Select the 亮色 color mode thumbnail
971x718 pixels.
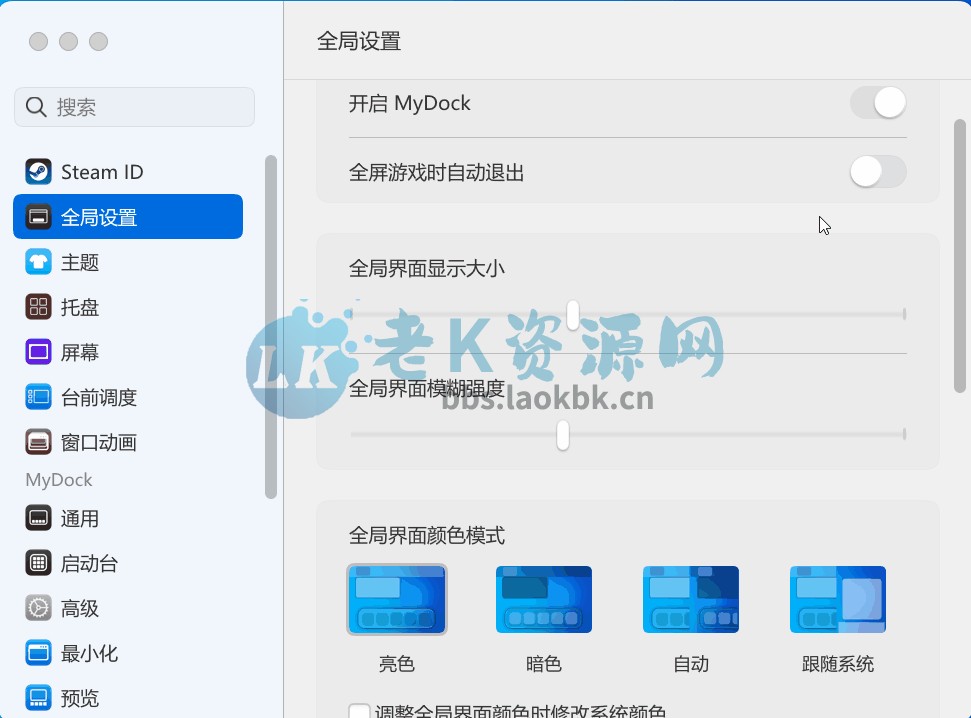coord(397,599)
